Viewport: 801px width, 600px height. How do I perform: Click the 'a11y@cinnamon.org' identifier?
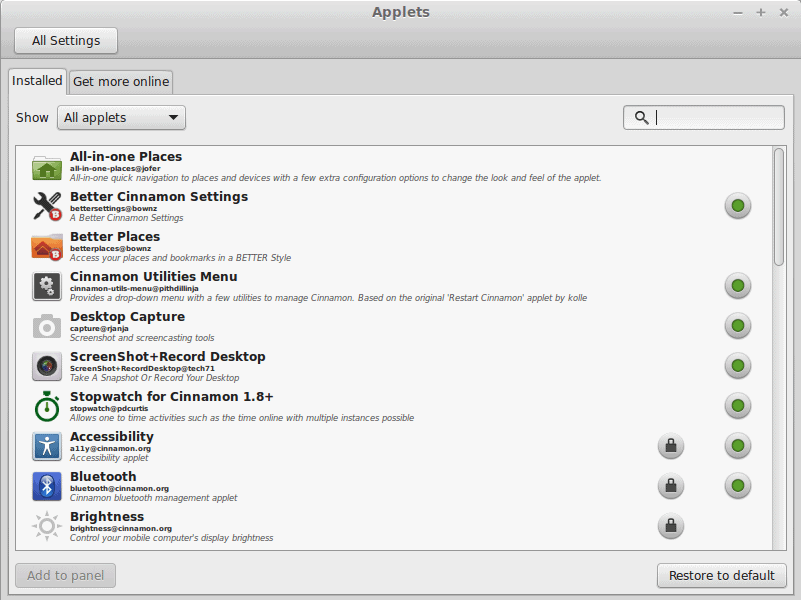[110, 448]
